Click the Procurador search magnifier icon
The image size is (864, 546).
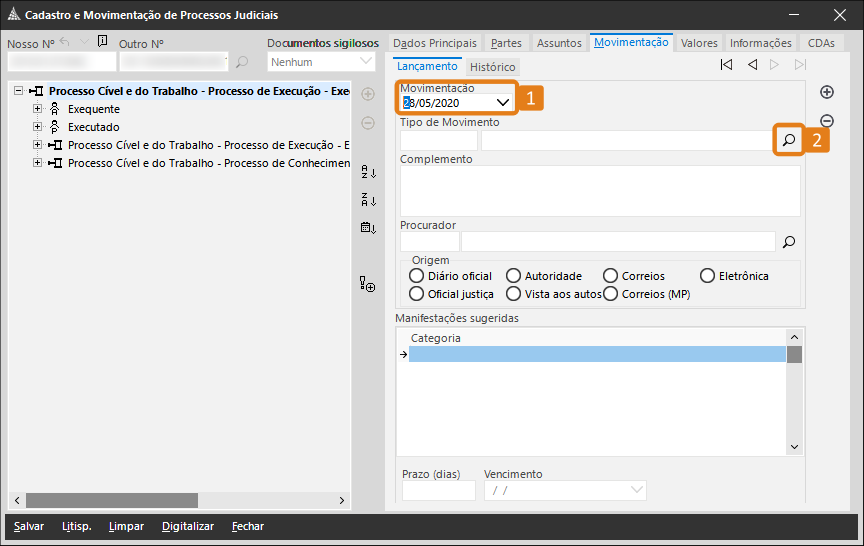(789, 241)
